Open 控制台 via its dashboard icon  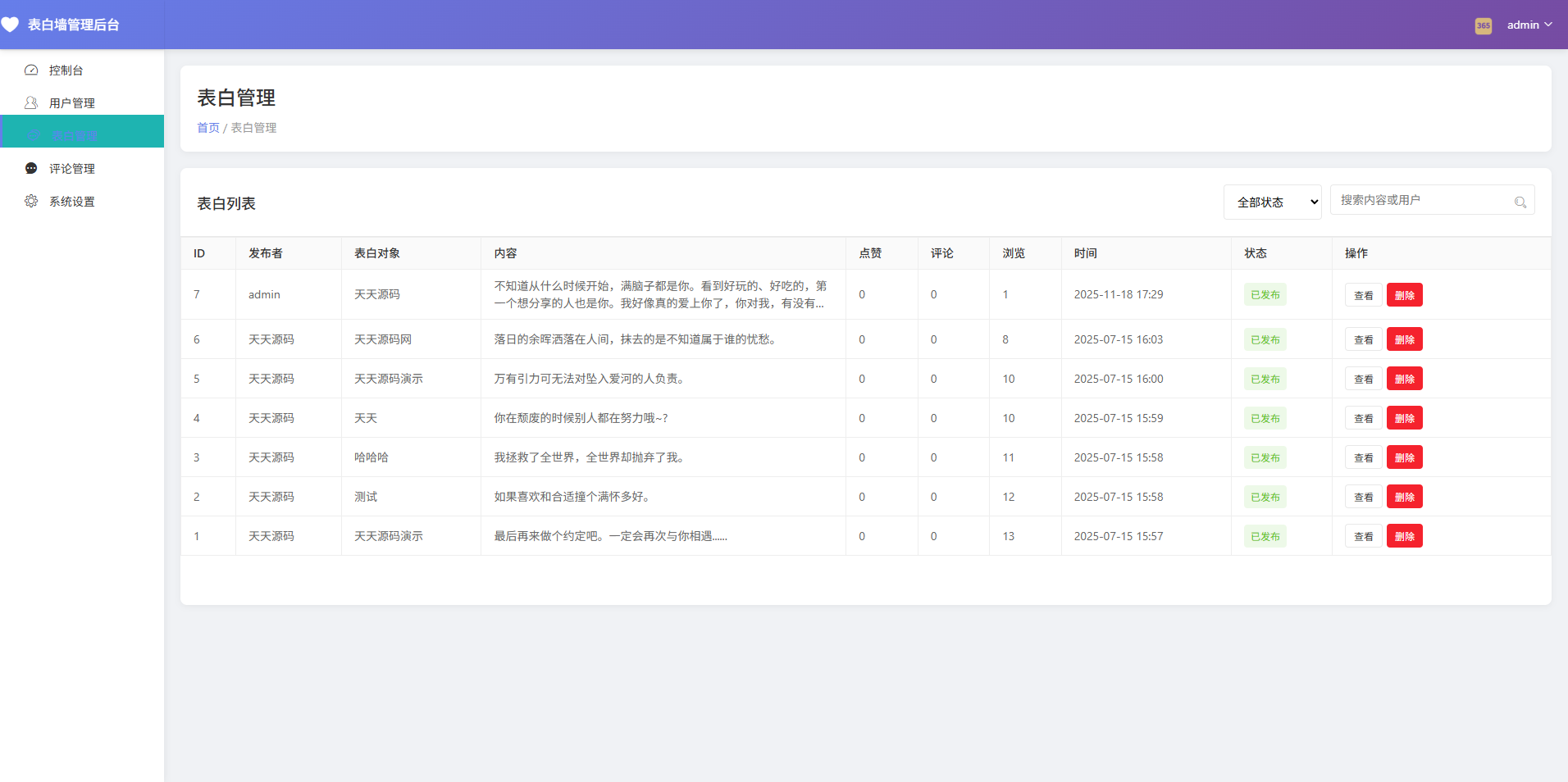(31, 70)
